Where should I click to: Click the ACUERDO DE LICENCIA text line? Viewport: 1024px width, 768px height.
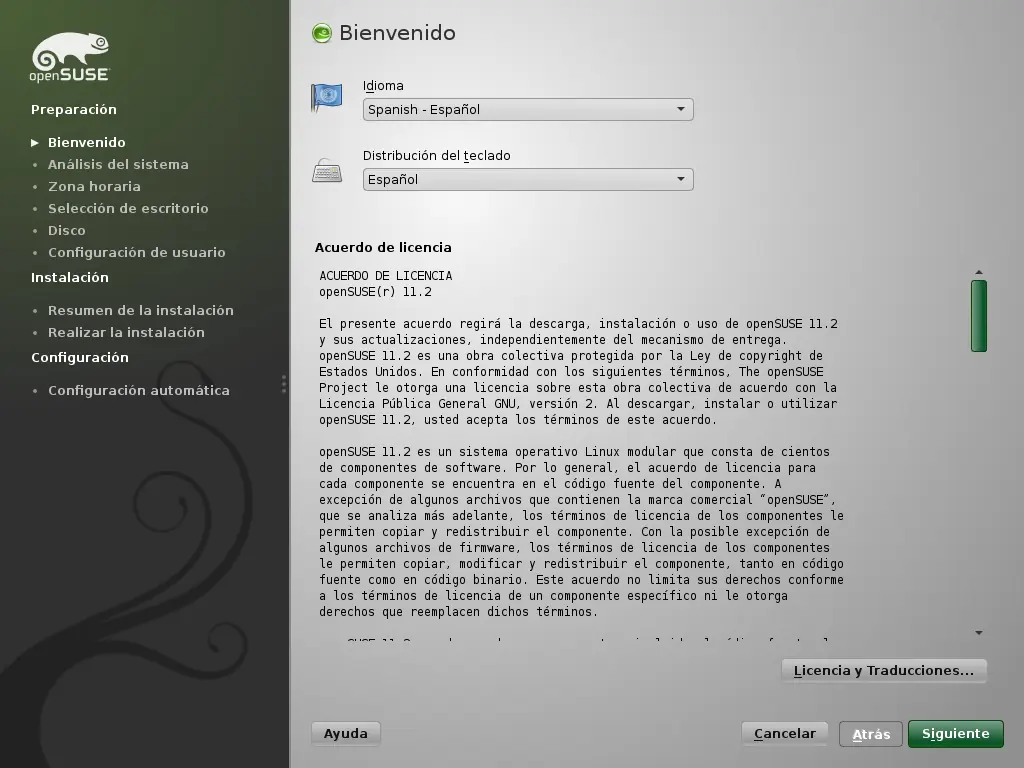(x=385, y=276)
